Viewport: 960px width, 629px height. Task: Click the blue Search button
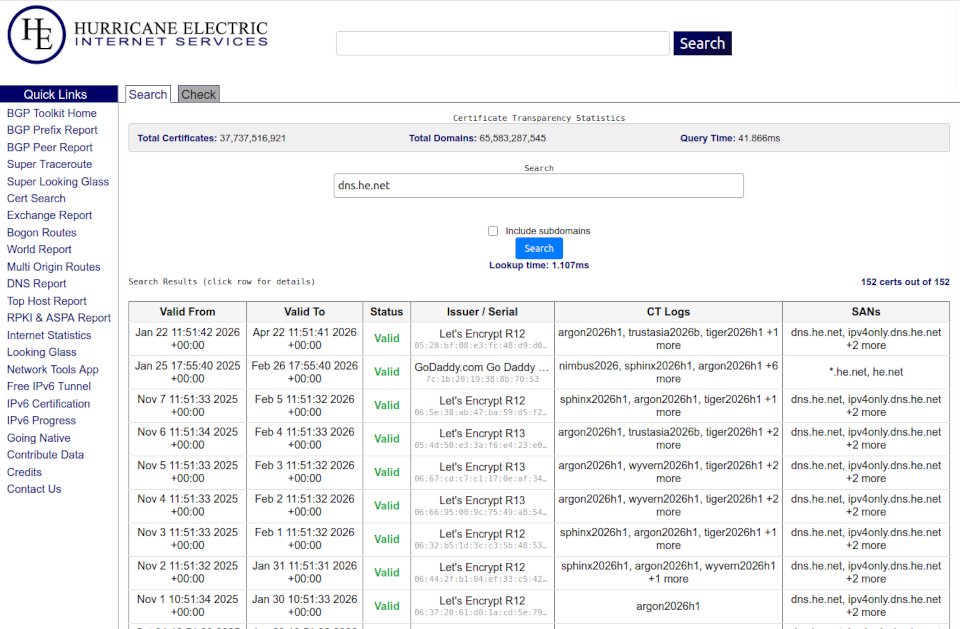coord(539,248)
